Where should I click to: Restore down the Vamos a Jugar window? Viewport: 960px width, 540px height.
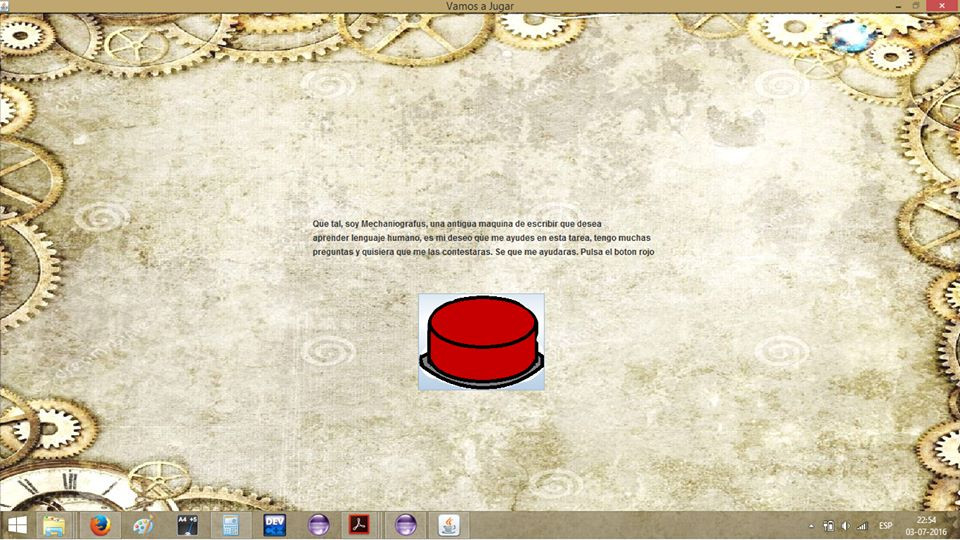coord(917,6)
